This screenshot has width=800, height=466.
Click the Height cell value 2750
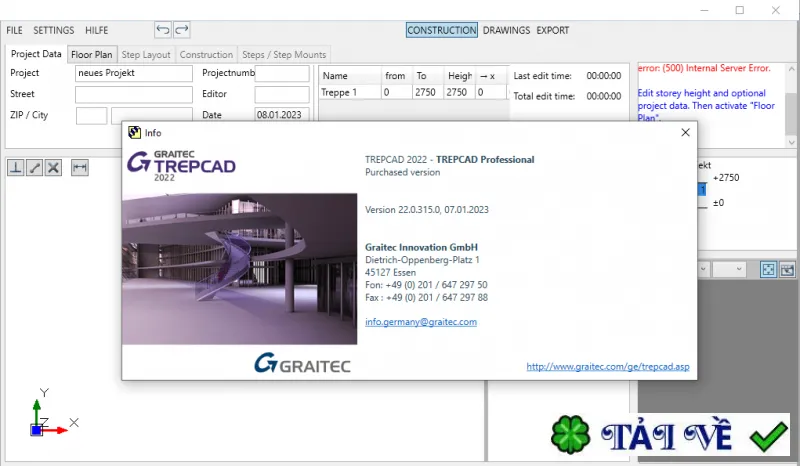click(459, 92)
